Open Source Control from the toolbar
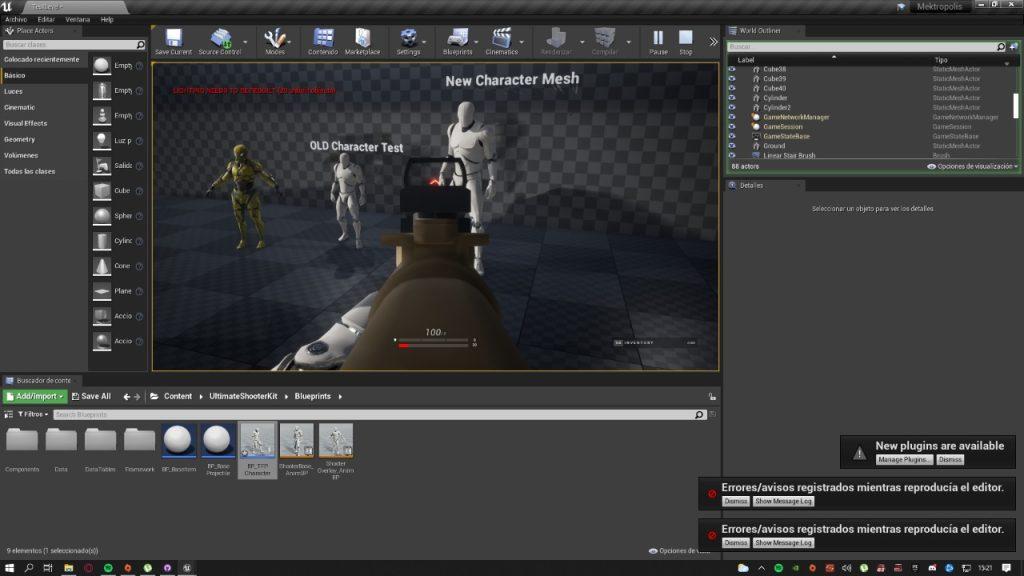The height and width of the screenshot is (576, 1024). pos(219,40)
